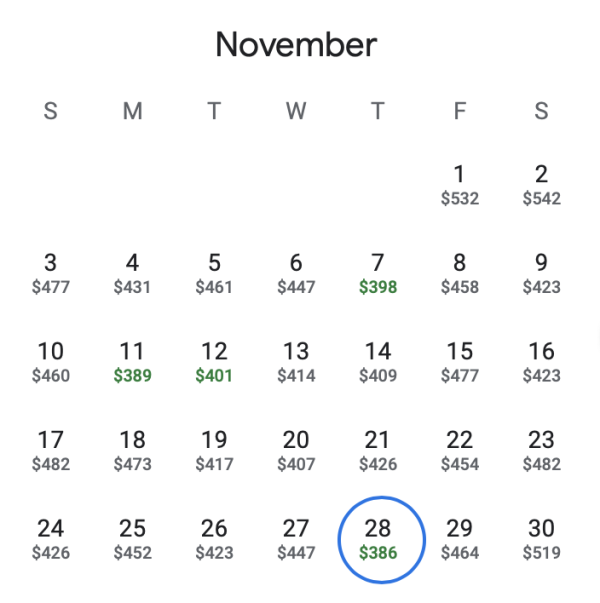Image resolution: width=600 pixels, height=603 pixels.
Task: Choose November 17 priced $482
Action: click(x=50, y=450)
